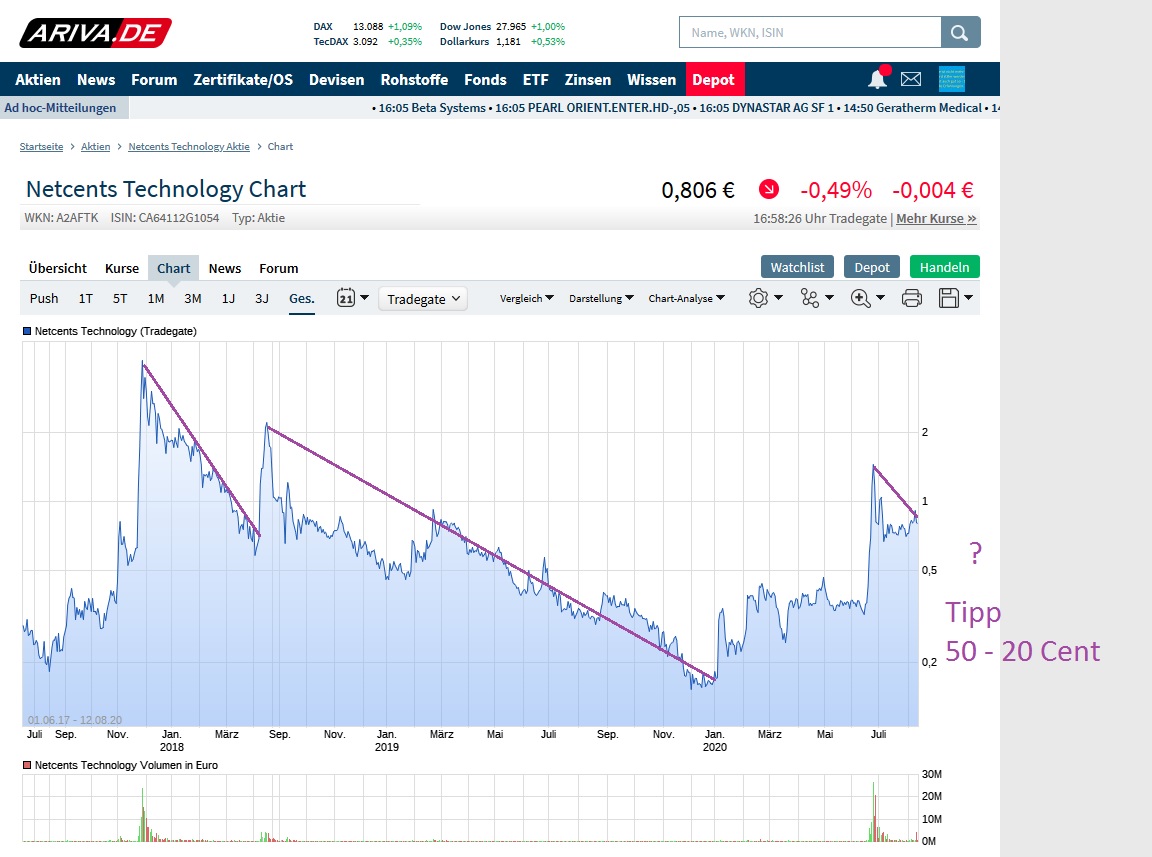Viewport: 1152px width, 857px height.
Task: Open the Zinsen menu
Action: click(x=588, y=79)
